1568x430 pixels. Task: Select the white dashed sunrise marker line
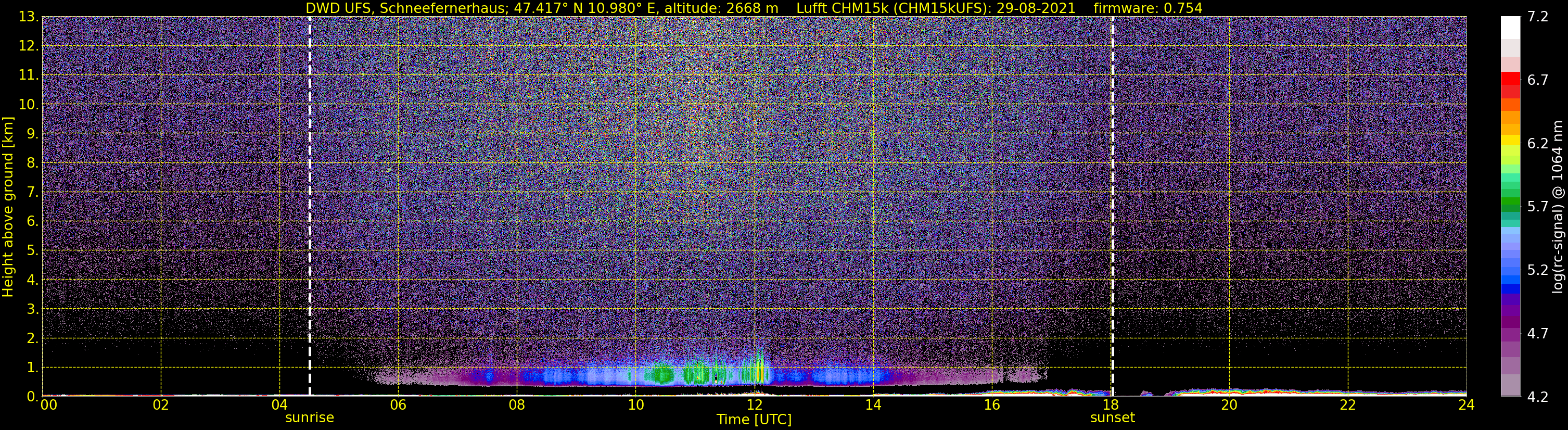coord(310,207)
